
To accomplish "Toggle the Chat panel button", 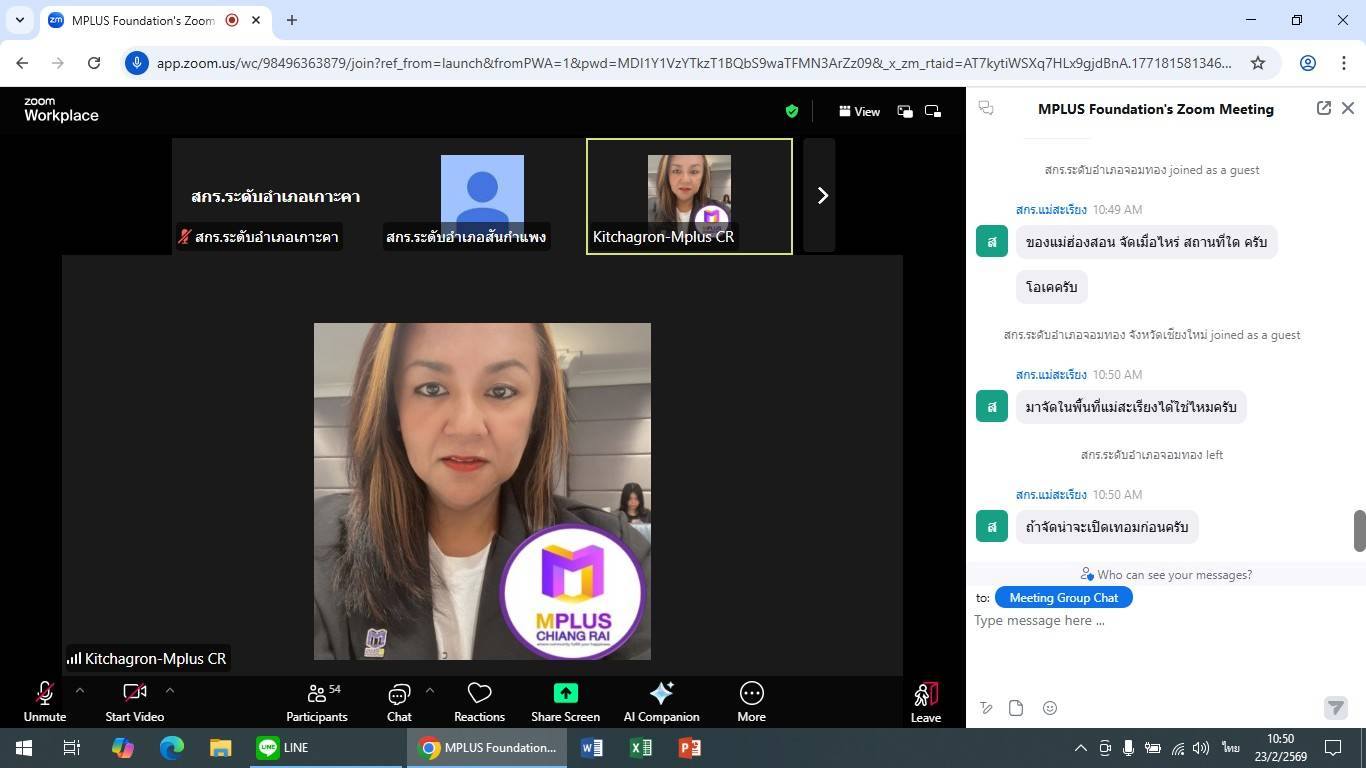I will [x=399, y=694].
